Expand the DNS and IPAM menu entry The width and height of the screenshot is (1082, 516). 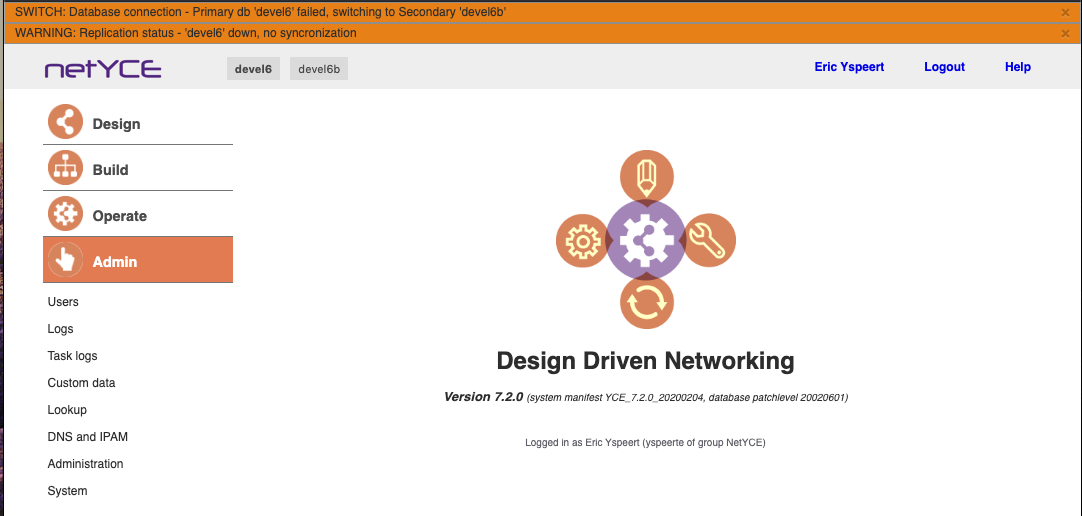(87, 437)
